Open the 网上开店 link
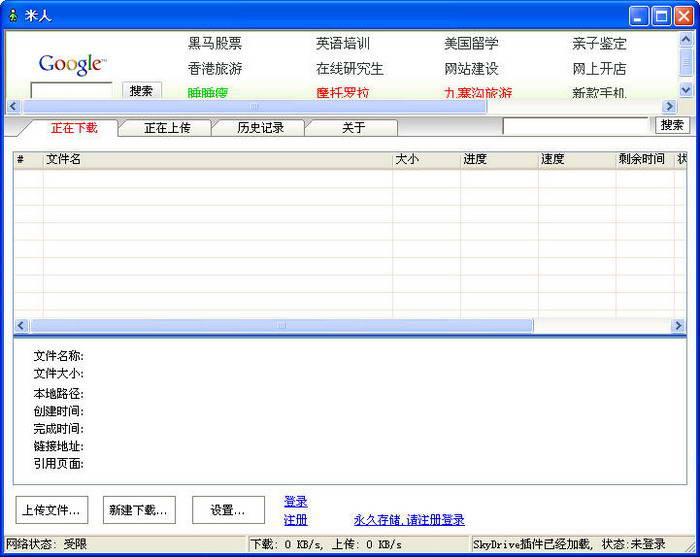 pos(599,68)
